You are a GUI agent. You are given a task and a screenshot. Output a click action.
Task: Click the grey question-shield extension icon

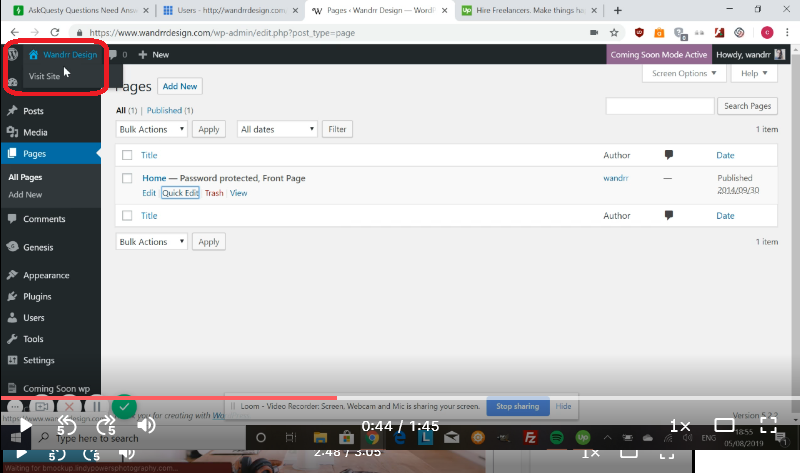(x=680, y=33)
